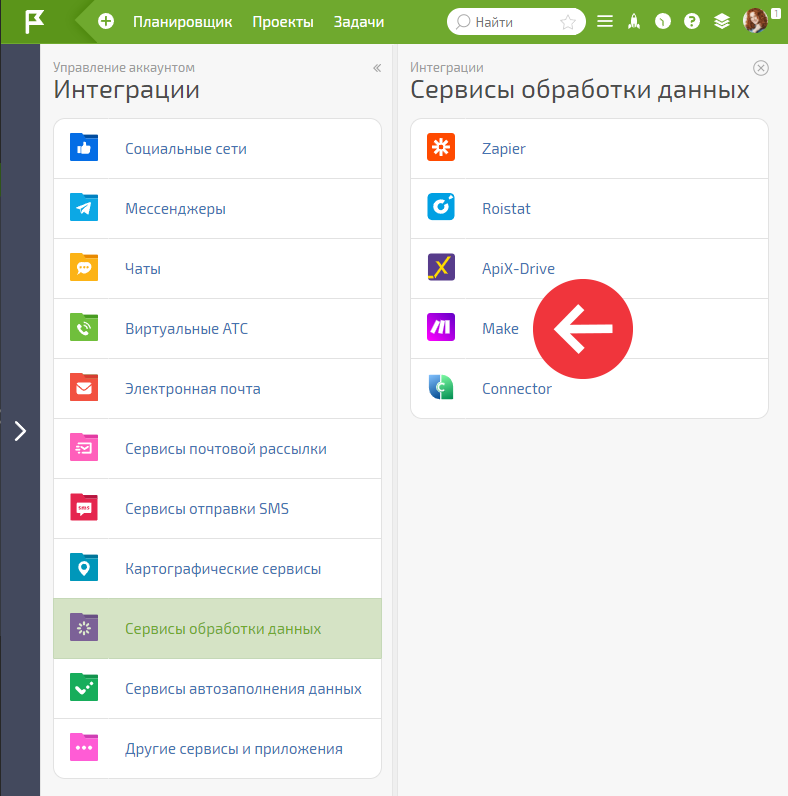Click the layers stack icon in header
Viewport: 788px width, 796px height.
(721, 21)
